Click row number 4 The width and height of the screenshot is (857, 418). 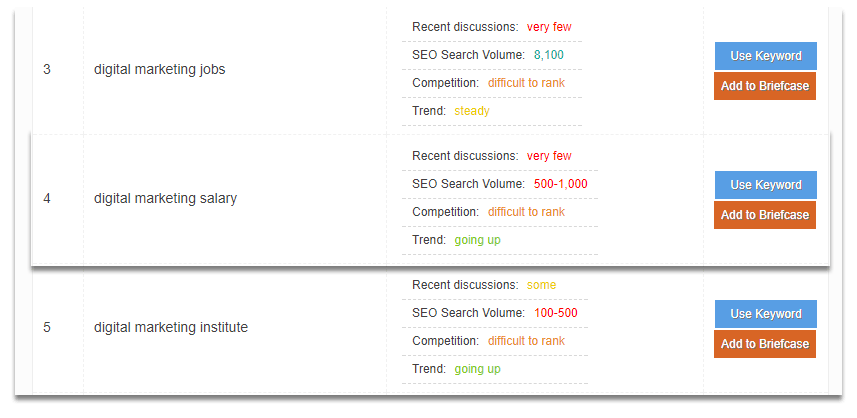47,198
